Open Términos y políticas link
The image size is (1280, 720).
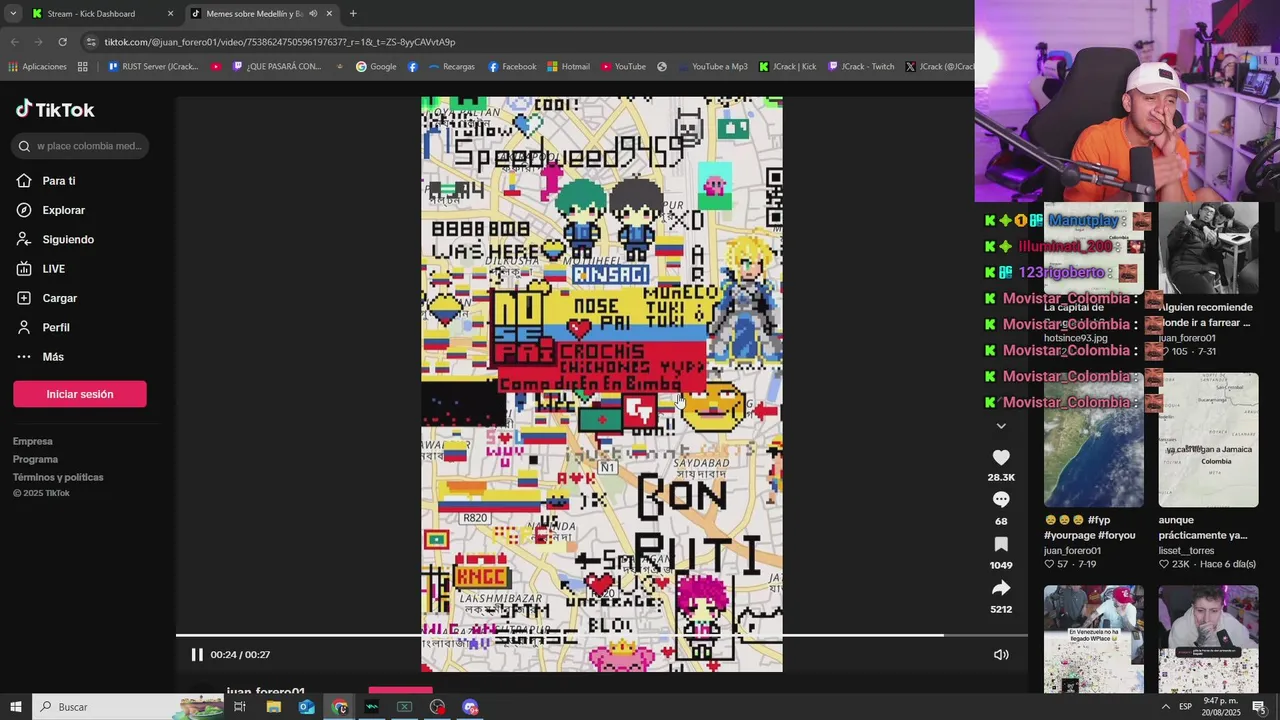pyautogui.click(x=58, y=477)
